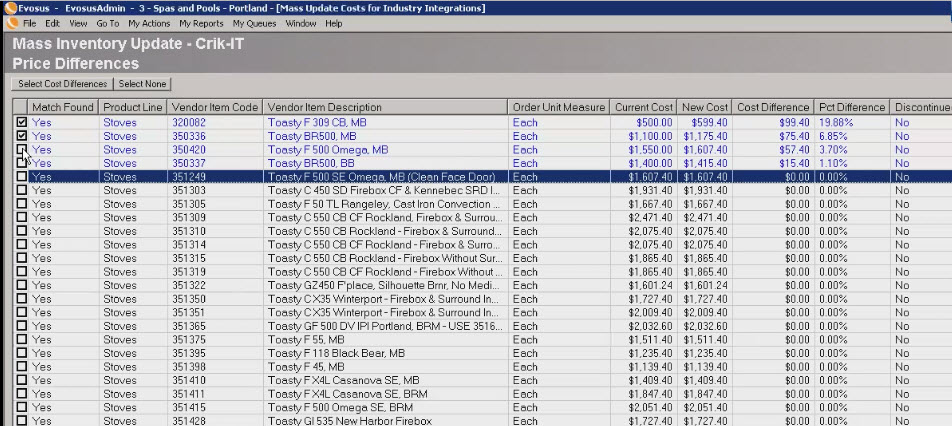This screenshot has height=426, width=952.
Task: Click vendor item code 351319
Action: click(188, 272)
